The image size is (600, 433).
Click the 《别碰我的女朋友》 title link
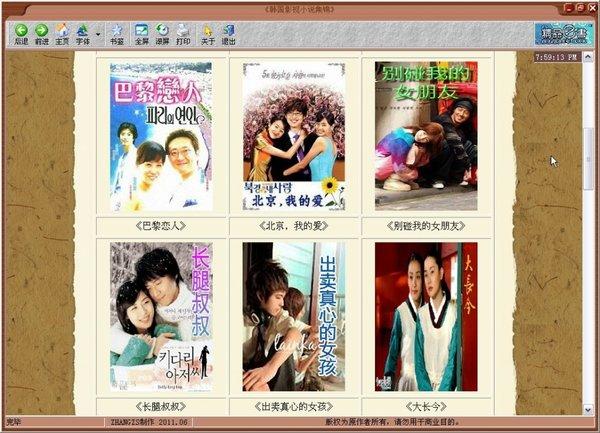(426, 226)
